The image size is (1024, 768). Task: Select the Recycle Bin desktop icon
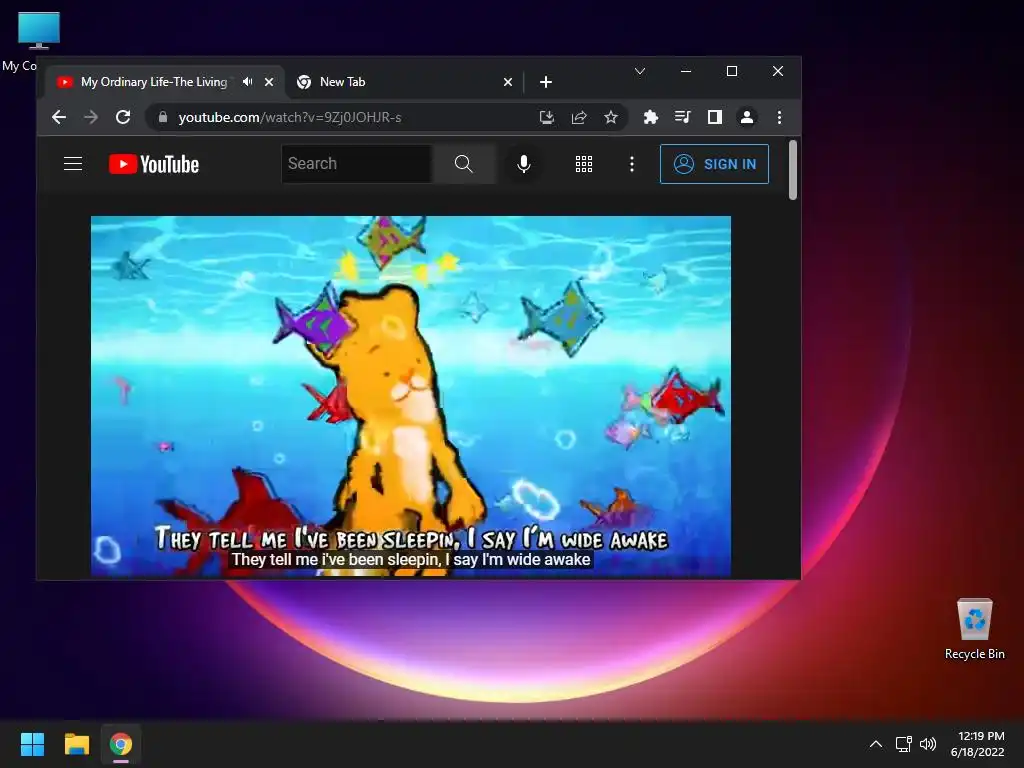pos(974,629)
